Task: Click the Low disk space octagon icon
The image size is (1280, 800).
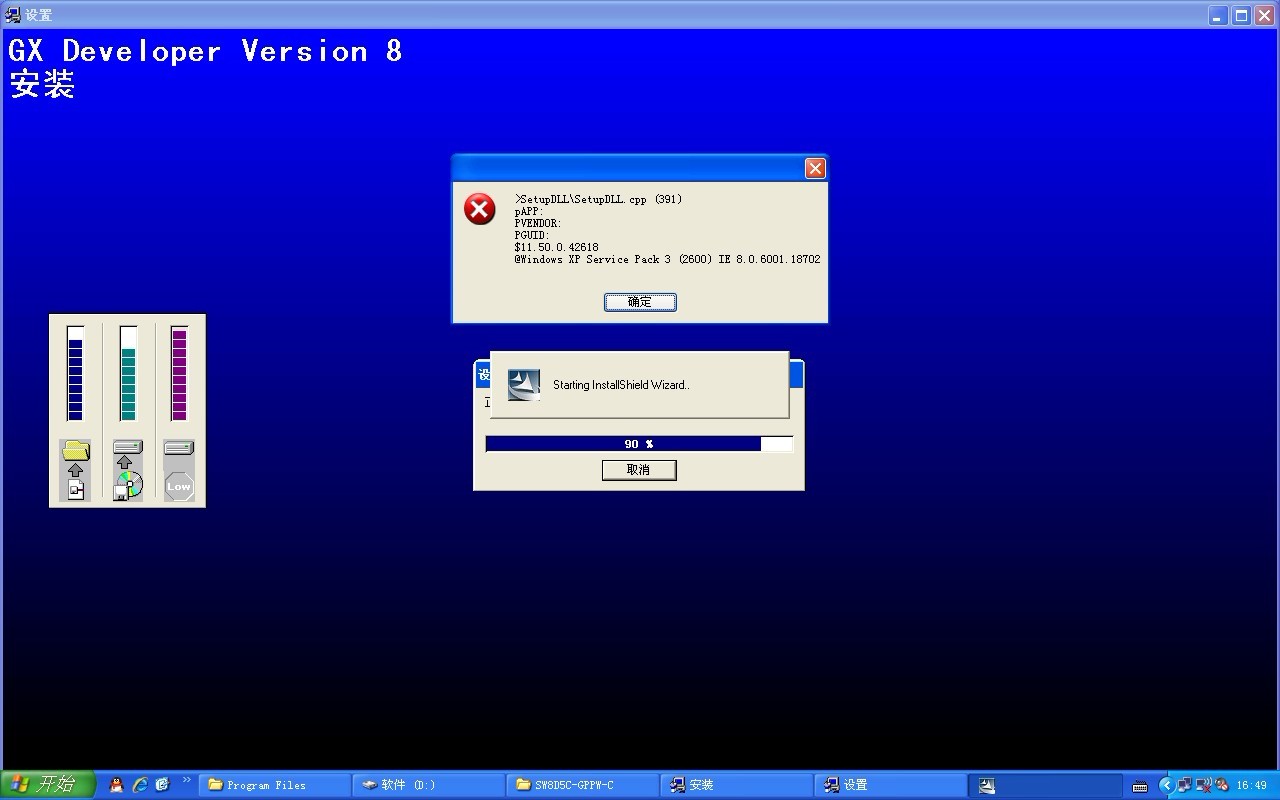Action: [x=179, y=486]
